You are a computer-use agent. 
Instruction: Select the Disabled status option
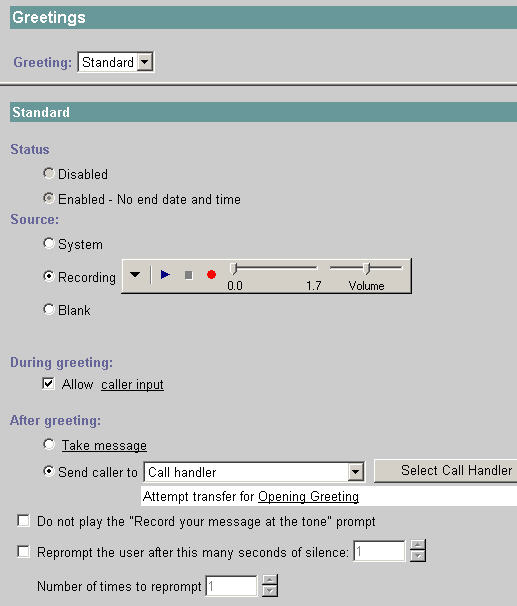(x=49, y=174)
